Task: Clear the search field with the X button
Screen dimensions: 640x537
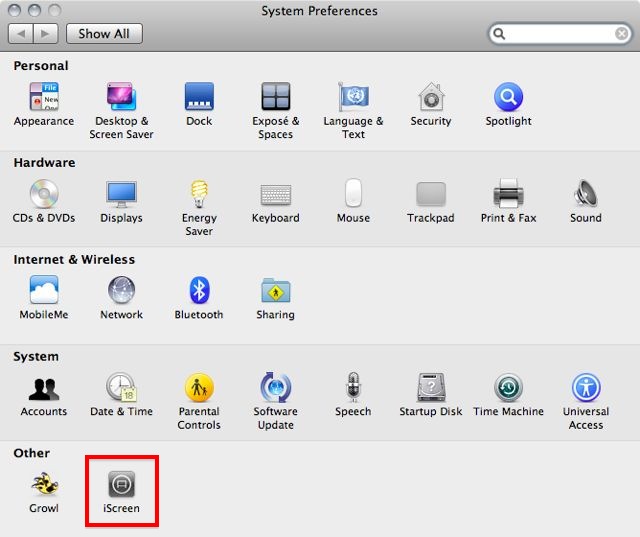Action: click(621, 33)
